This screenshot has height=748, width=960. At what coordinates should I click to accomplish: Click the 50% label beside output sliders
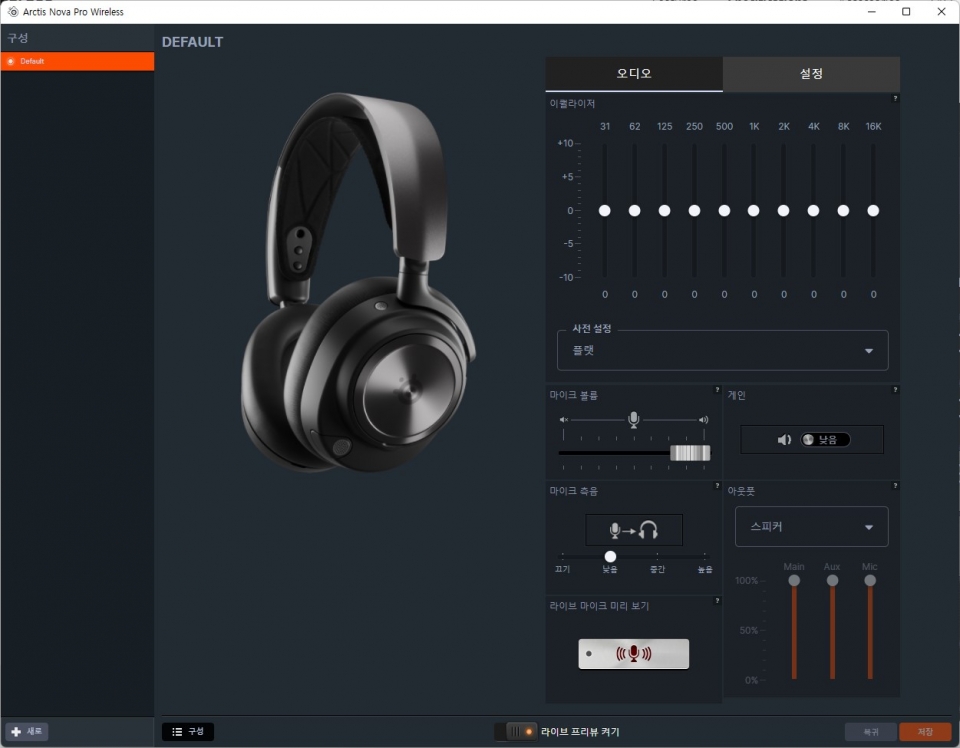tap(749, 630)
